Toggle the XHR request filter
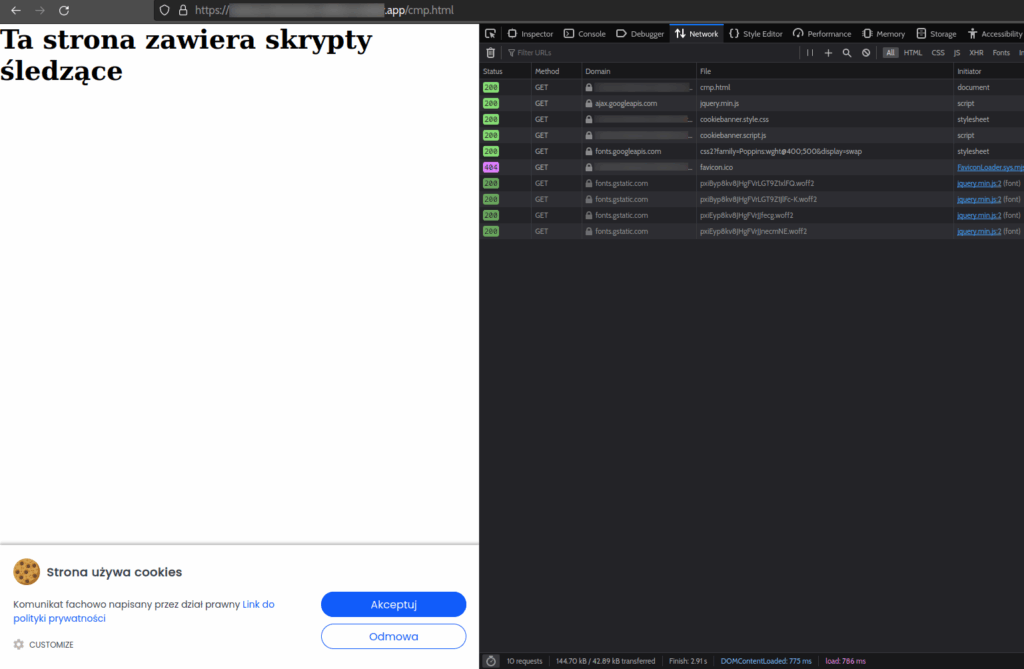The height and width of the screenshot is (669, 1024). (976, 53)
